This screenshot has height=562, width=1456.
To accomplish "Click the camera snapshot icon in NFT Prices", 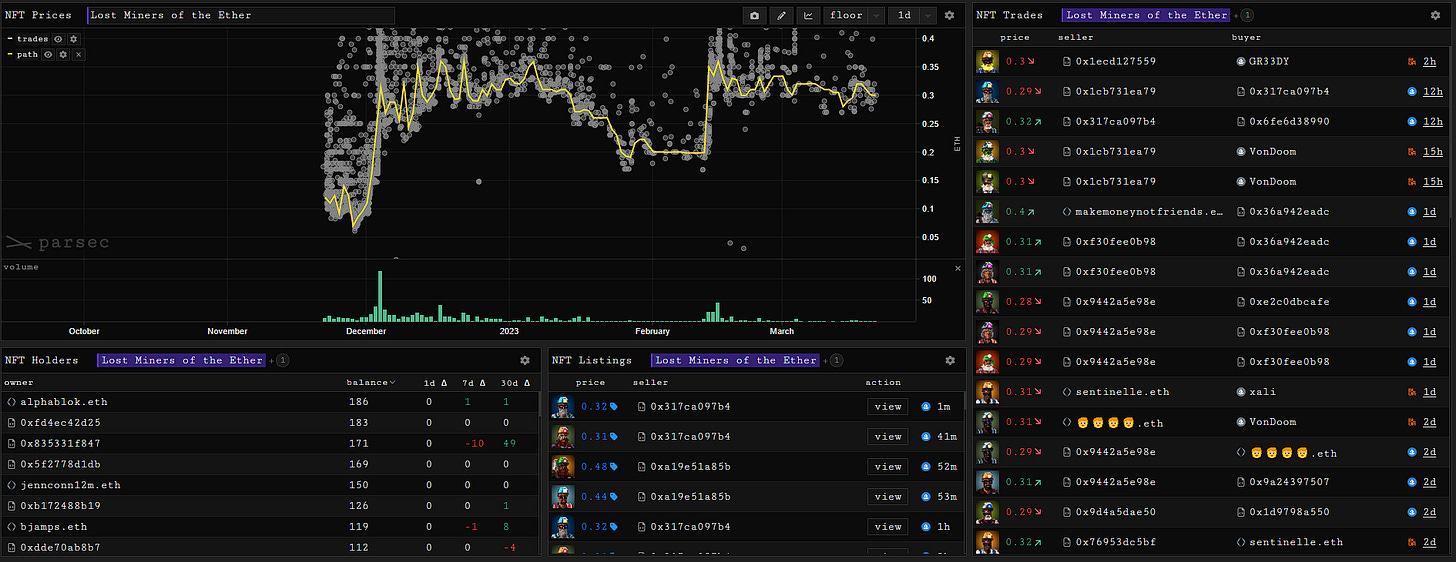I will point(754,15).
